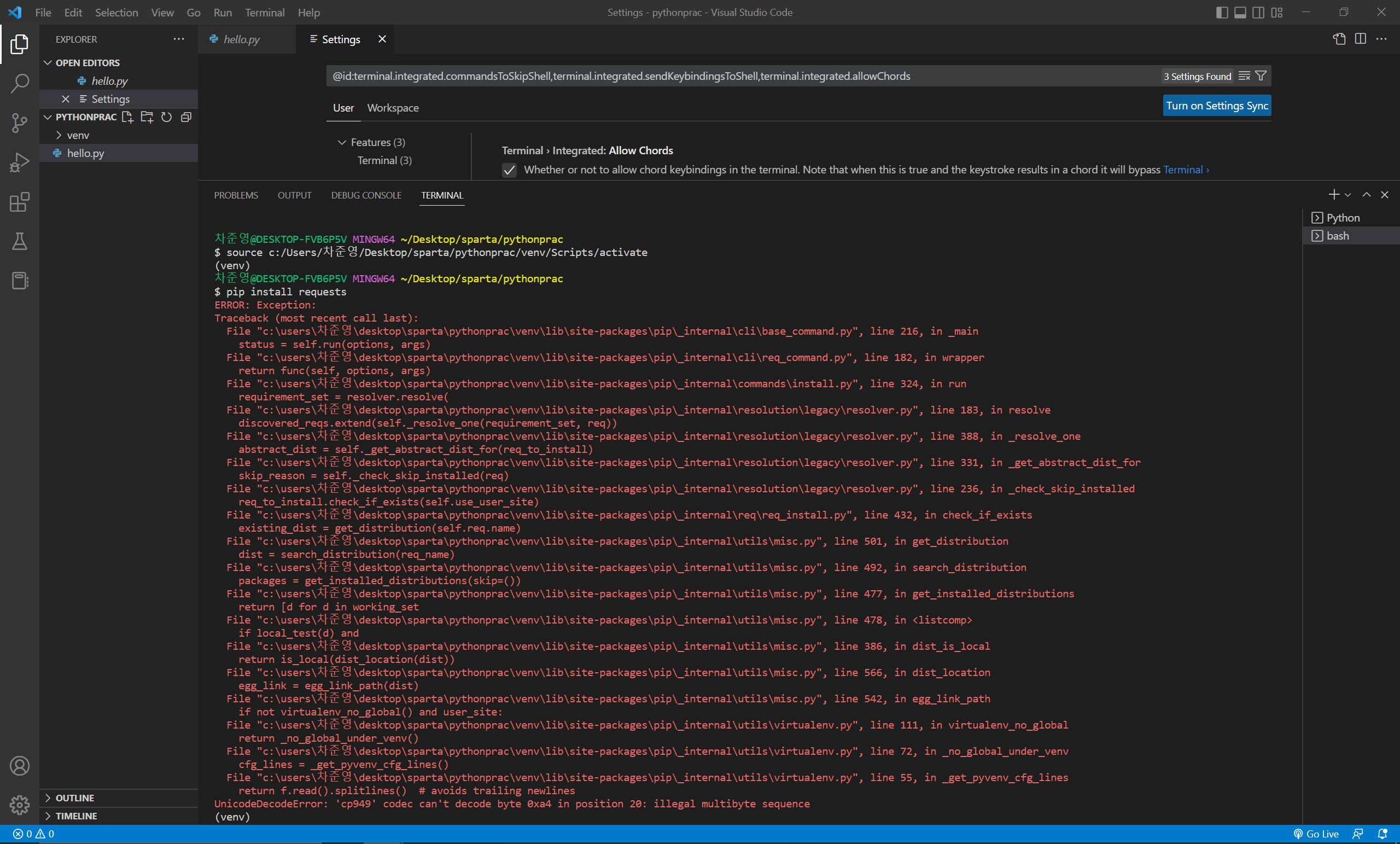Click into the settings search field
Viewport: 1400px width, 844px height.
coord(742,76)
